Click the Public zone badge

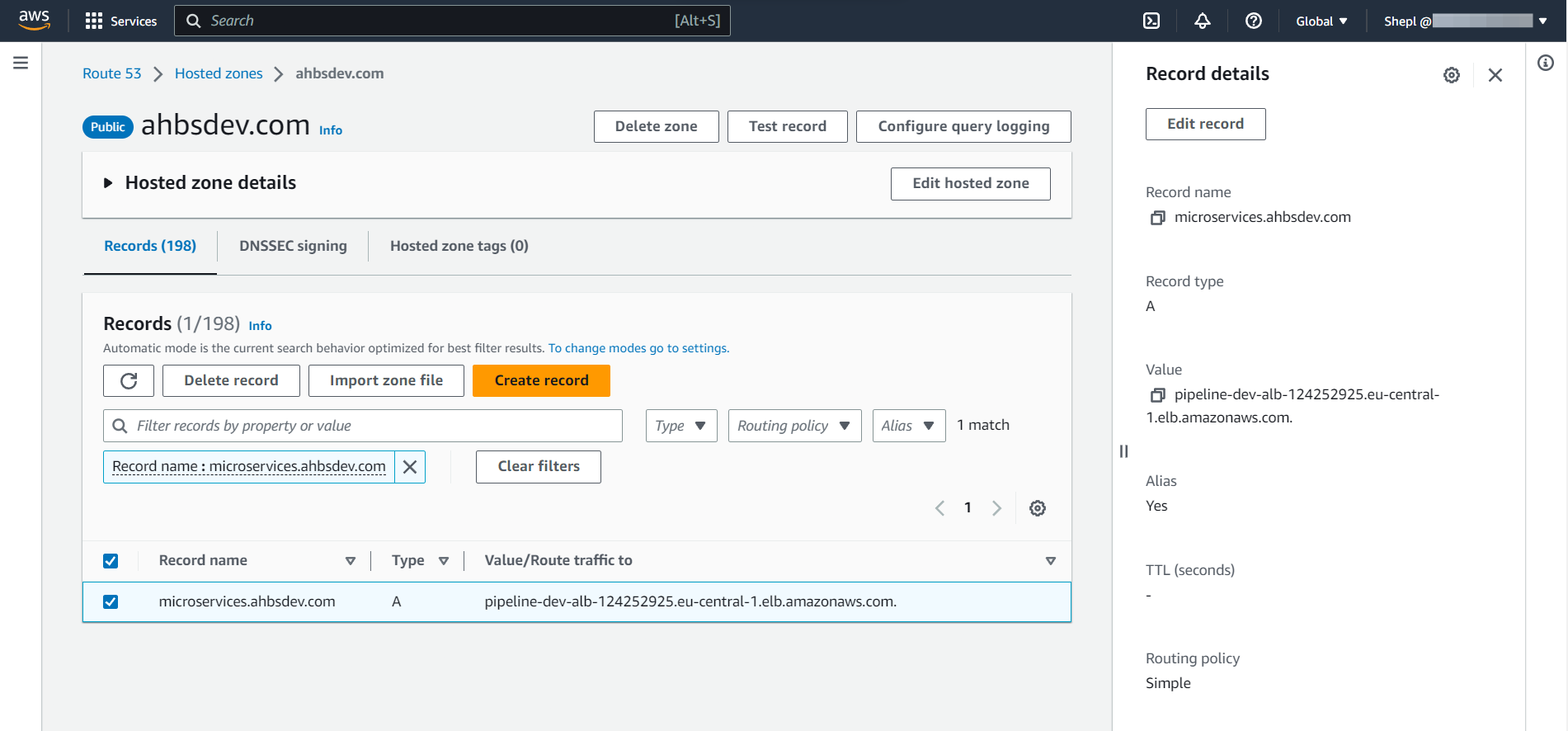108,127
